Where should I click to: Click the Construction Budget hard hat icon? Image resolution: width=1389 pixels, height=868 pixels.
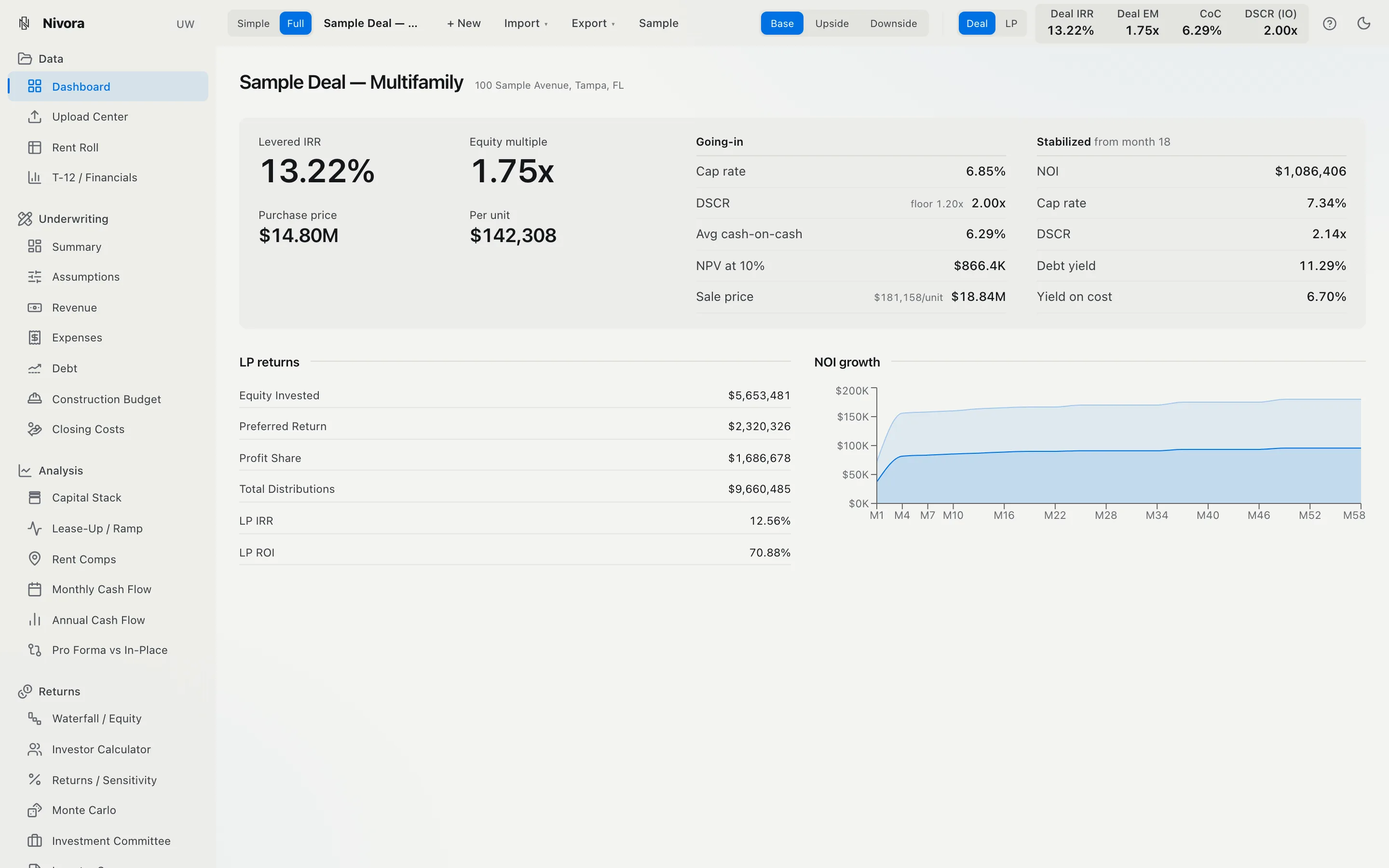34,399
